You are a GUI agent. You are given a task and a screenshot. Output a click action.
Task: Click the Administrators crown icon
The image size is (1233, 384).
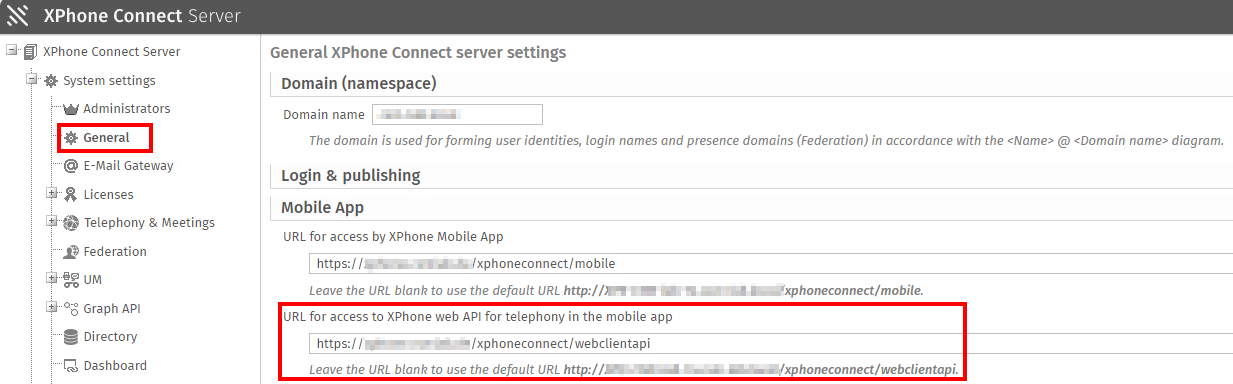(71, 108)
